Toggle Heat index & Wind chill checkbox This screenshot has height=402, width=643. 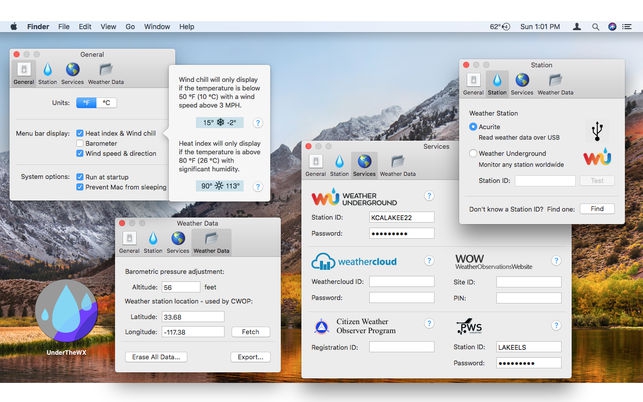(x=80, y=133)
